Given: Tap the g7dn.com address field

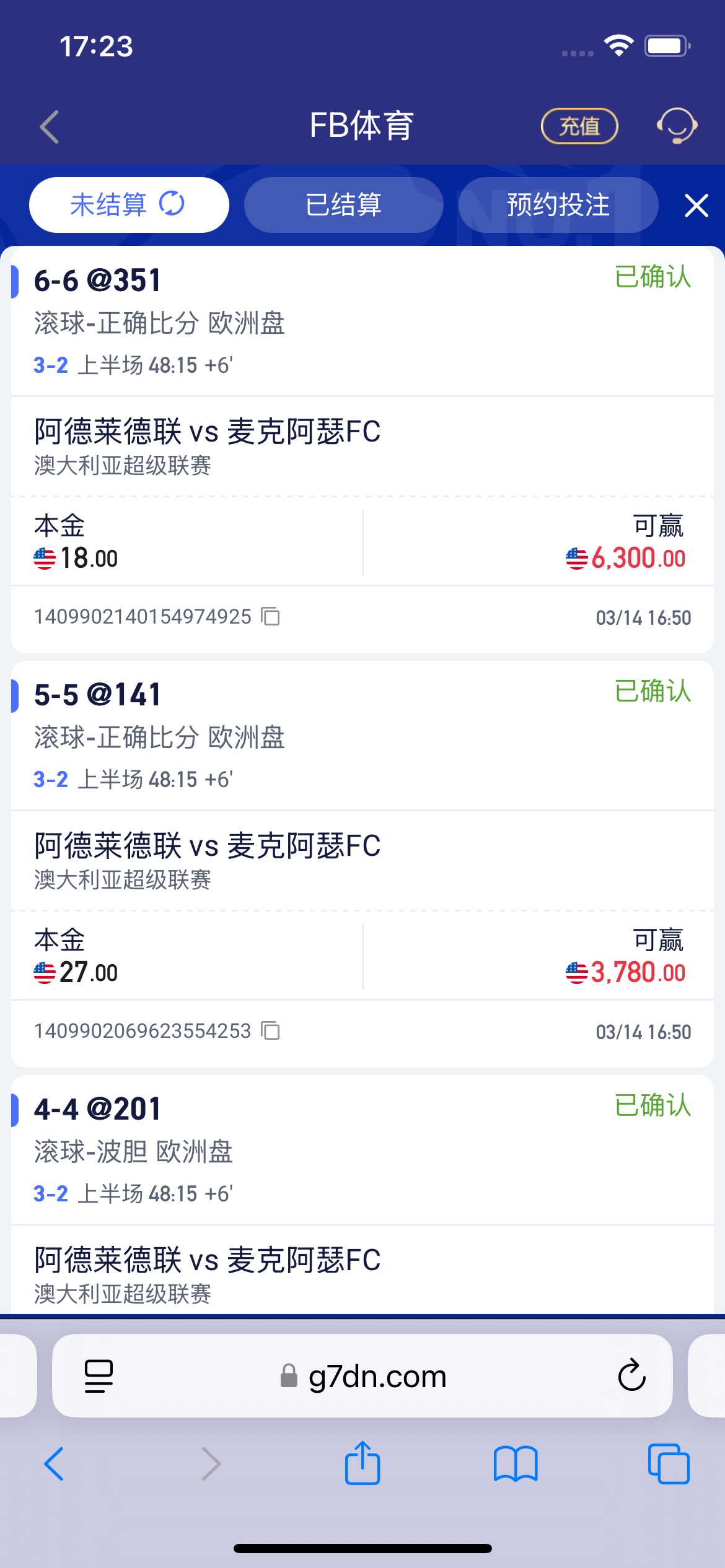Looking at the screenshot, I should pyautogui.click(x=362, y=1375).
